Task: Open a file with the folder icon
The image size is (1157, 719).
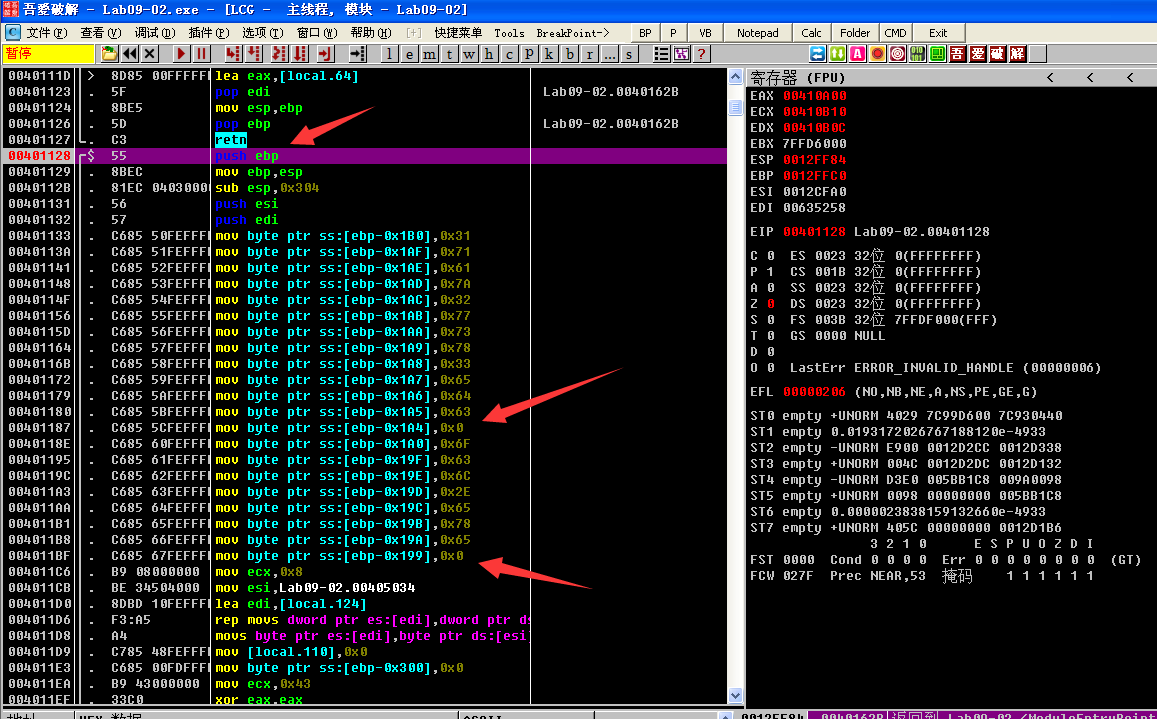Action: pyautogui.click(x=109, y=54)
